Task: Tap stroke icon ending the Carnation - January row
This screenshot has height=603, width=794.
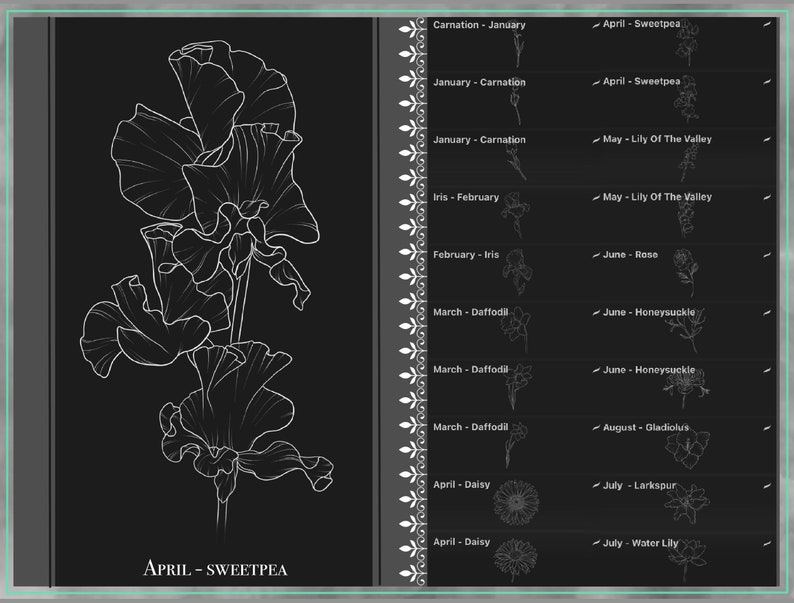Action: pos(597,24)
